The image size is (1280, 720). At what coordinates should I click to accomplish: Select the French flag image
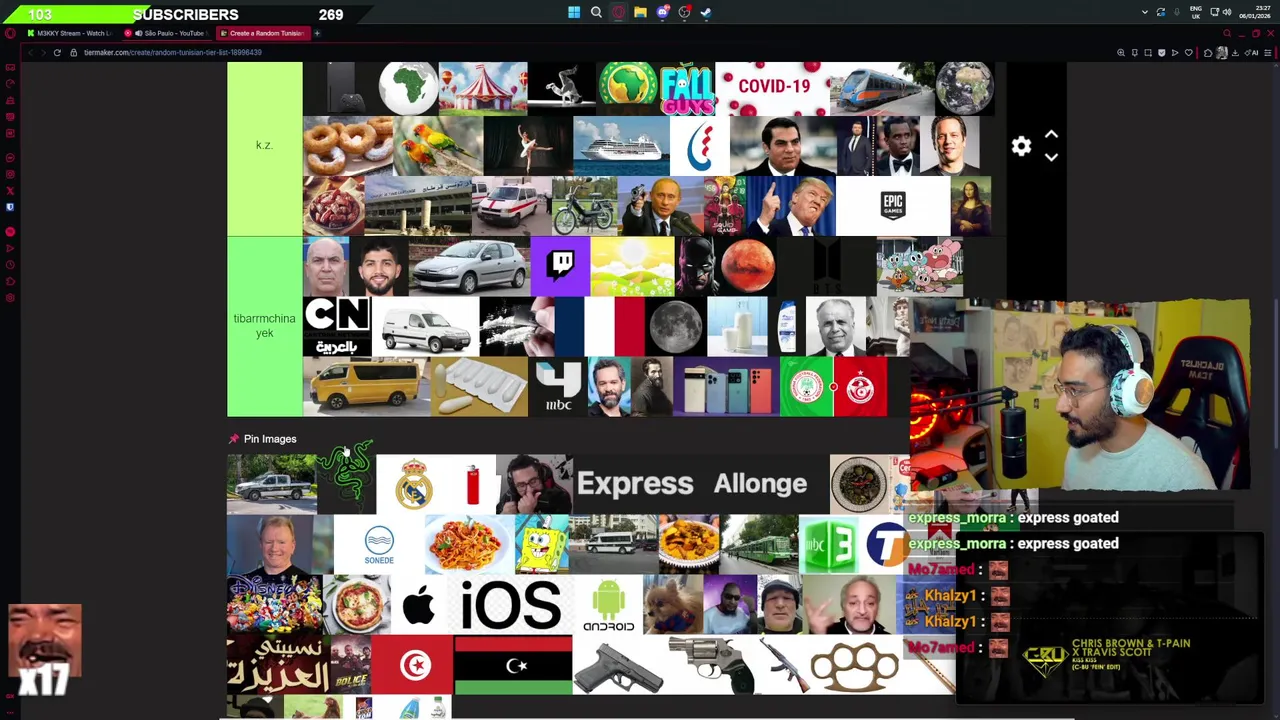[x=599, y=326]
